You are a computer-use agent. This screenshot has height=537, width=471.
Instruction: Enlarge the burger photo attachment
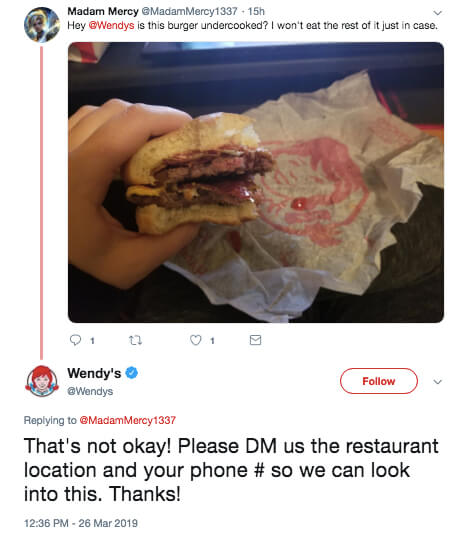coord(256,182)
